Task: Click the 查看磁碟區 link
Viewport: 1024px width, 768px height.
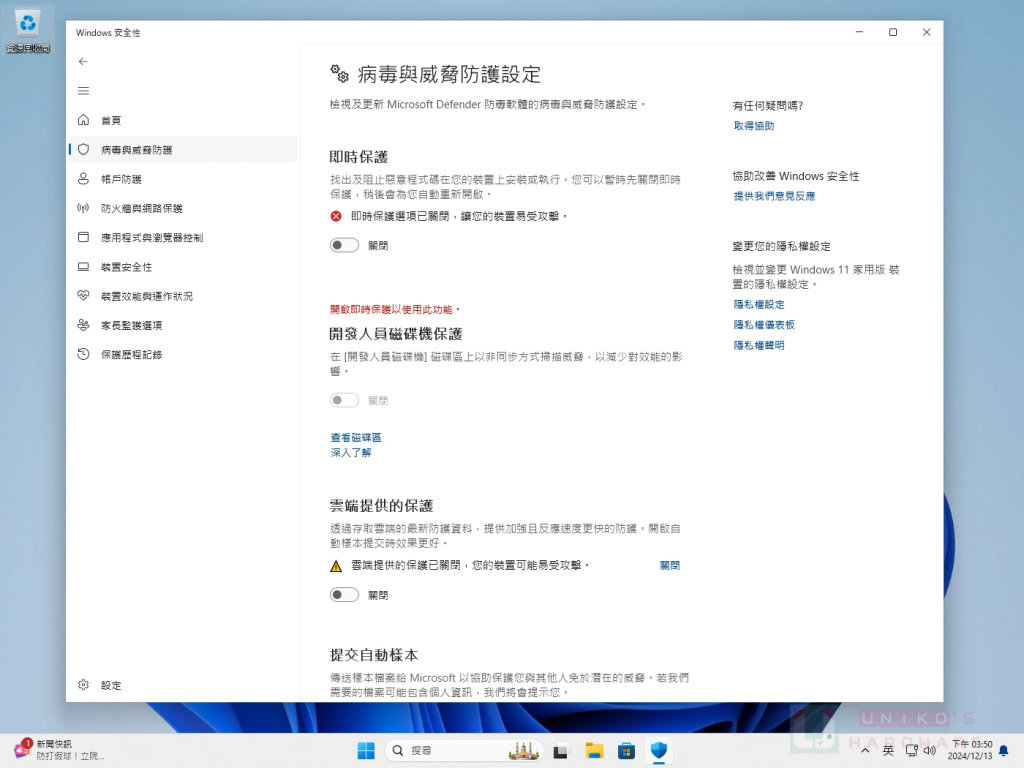Action: [x=356, y=438]
